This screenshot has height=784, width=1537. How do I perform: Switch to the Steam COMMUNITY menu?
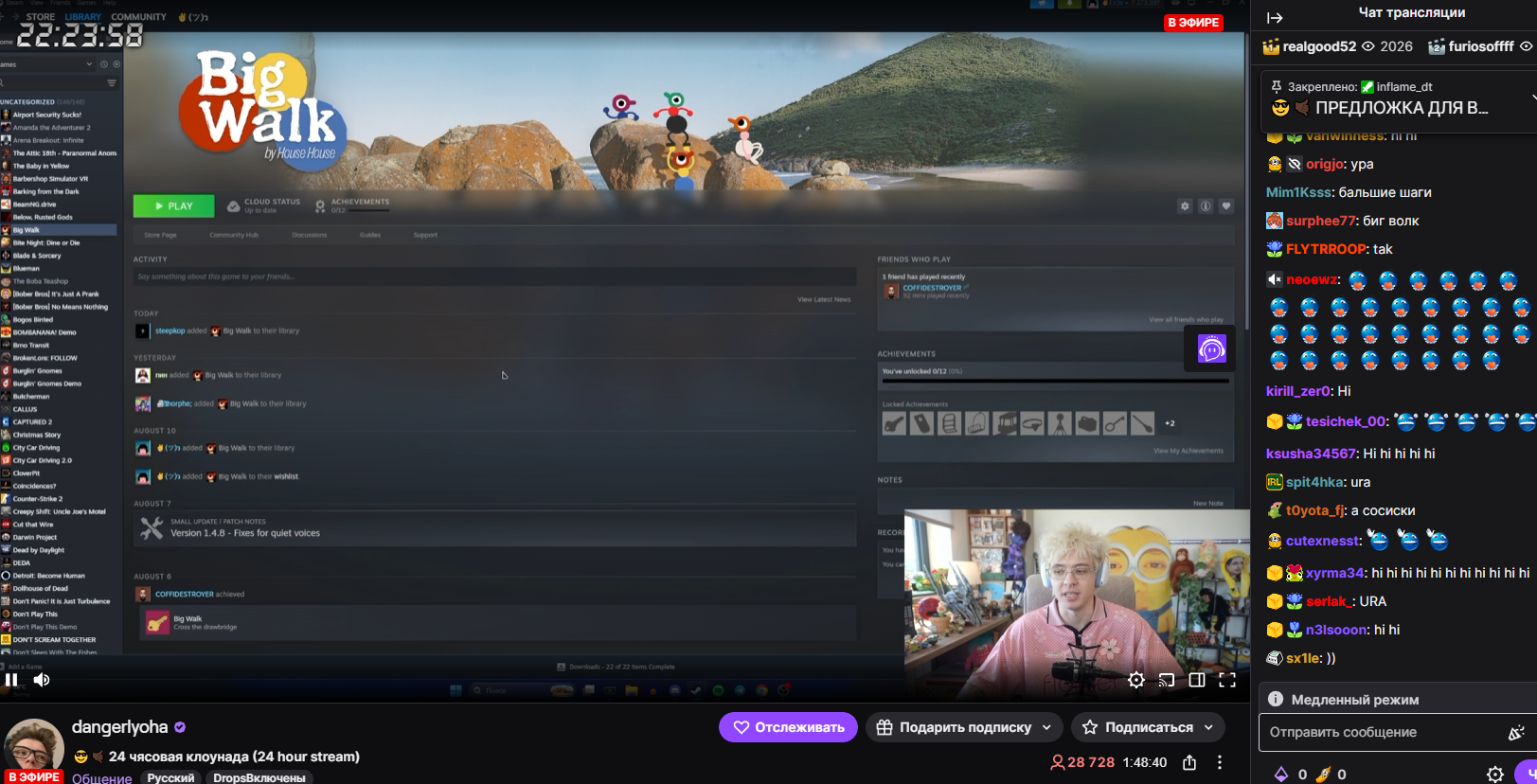138,17
